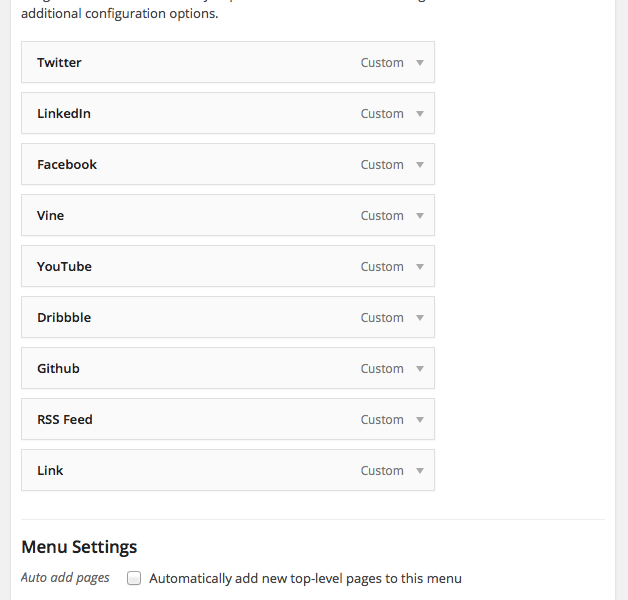Select the Link menu item title
This screenshot has width=628, height=600.
(50, 471)
